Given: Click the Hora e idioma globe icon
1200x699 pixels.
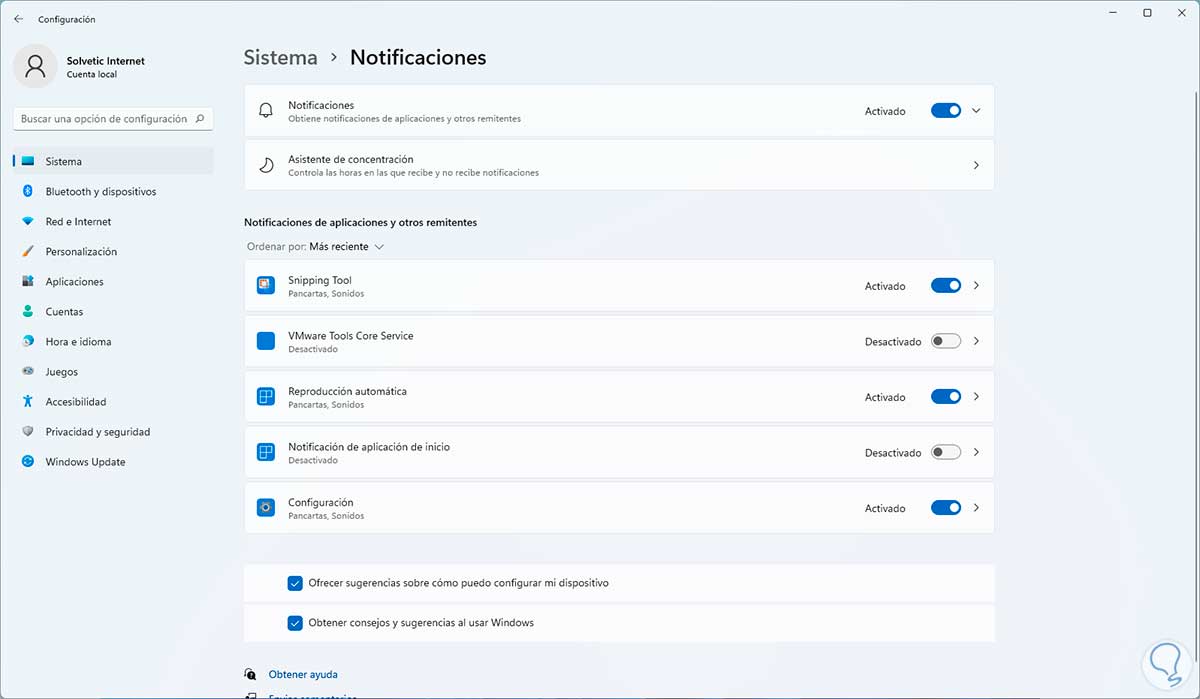Looking at the screenshot, I should pyautogui.click(x=28, y=341).
